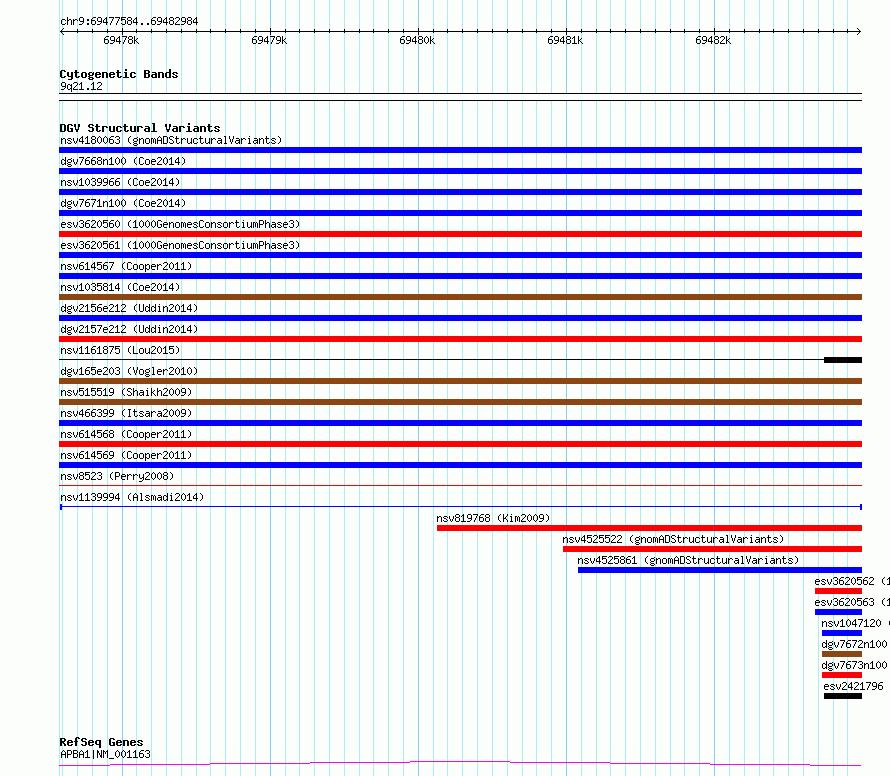
Task: Click the red bar under nsv819768
Action: coord(649,528)
